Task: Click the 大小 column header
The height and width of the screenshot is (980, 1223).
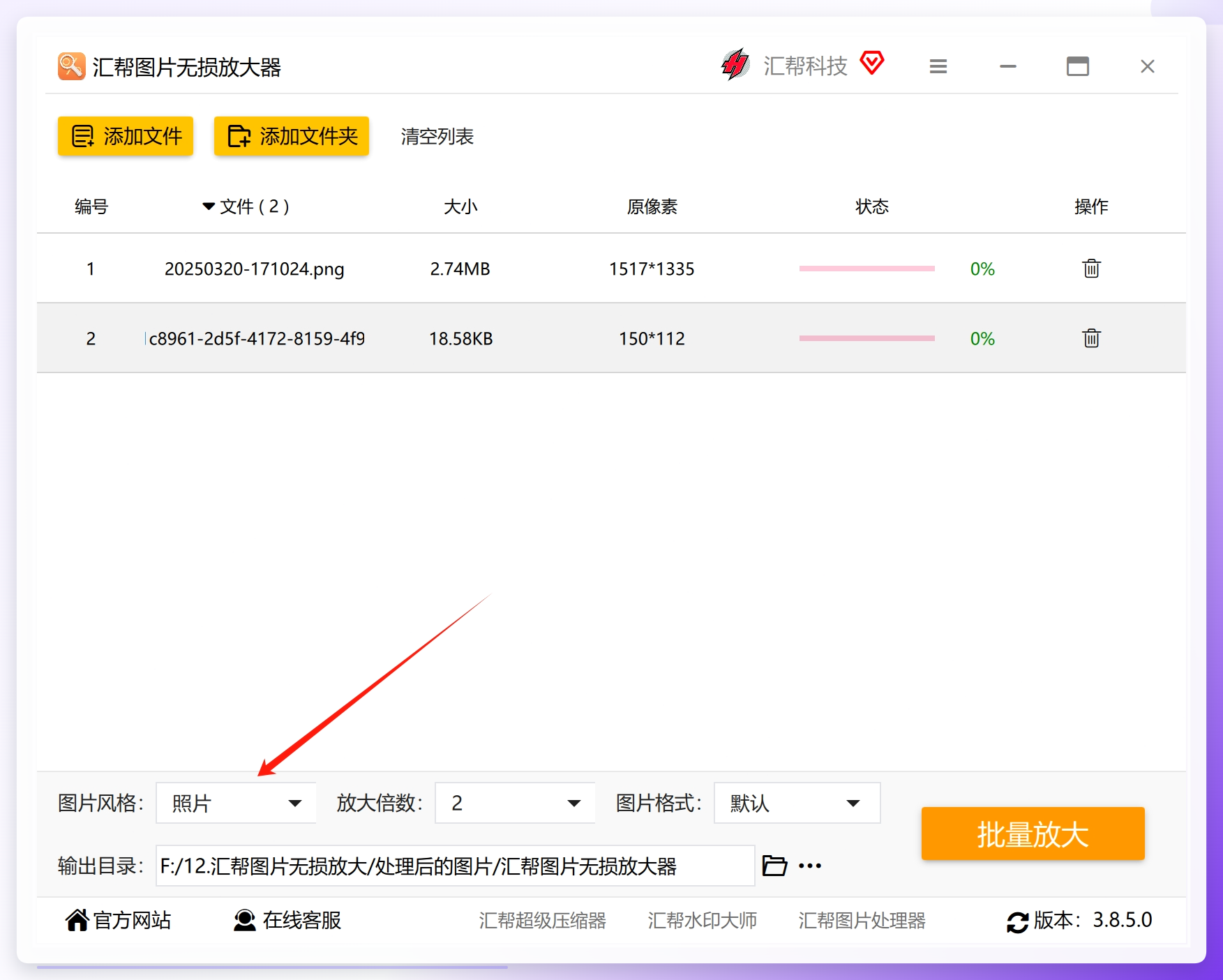Action: [460, 206]
